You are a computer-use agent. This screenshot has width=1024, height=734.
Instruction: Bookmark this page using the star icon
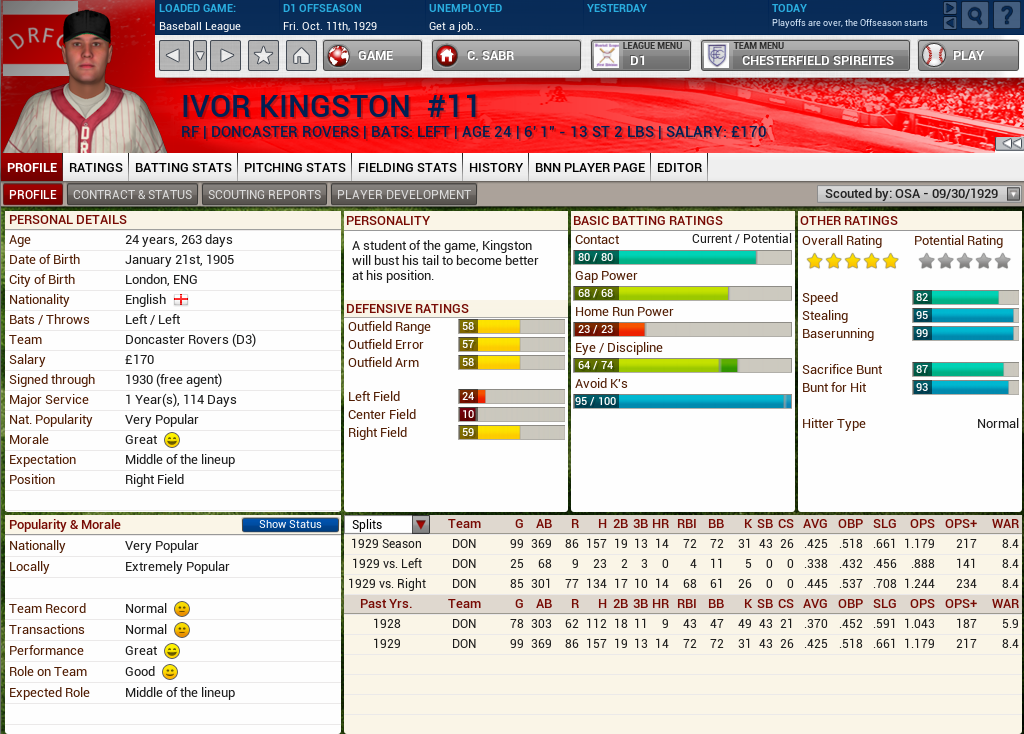pos(262,55)
